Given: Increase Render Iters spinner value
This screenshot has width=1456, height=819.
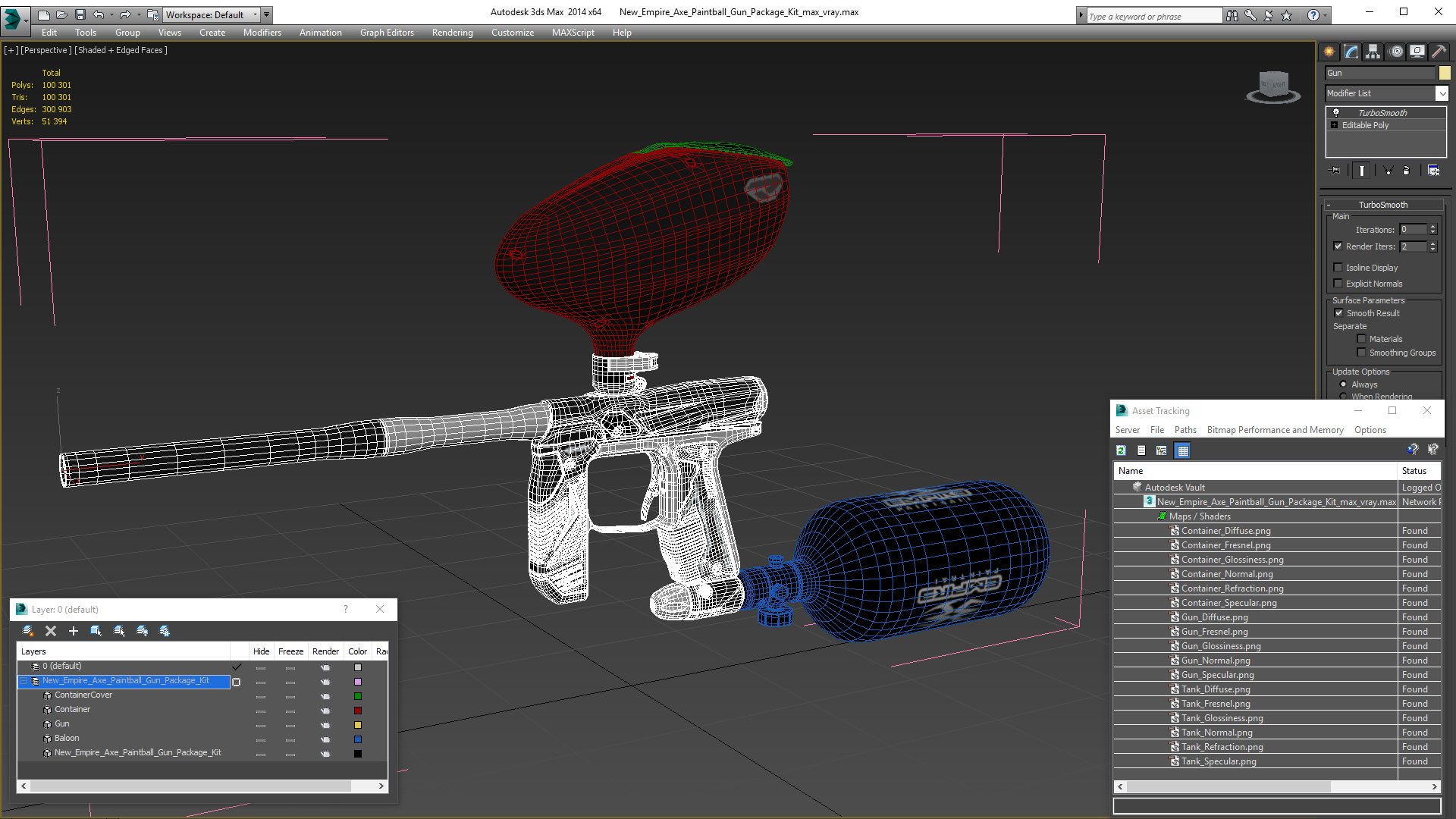Looking at the screenshot, I should (x=1432, y=243).
